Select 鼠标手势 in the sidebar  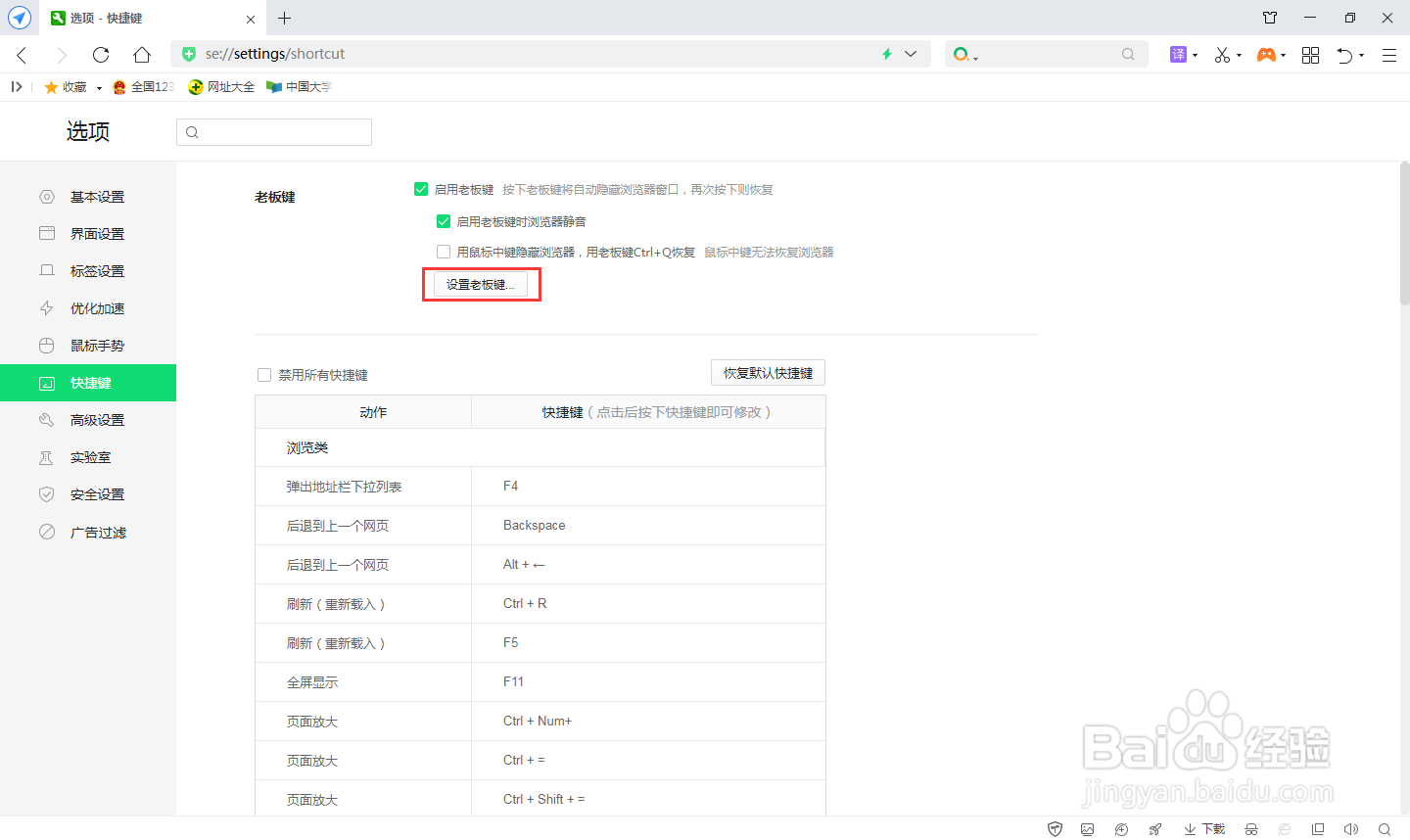88,346
